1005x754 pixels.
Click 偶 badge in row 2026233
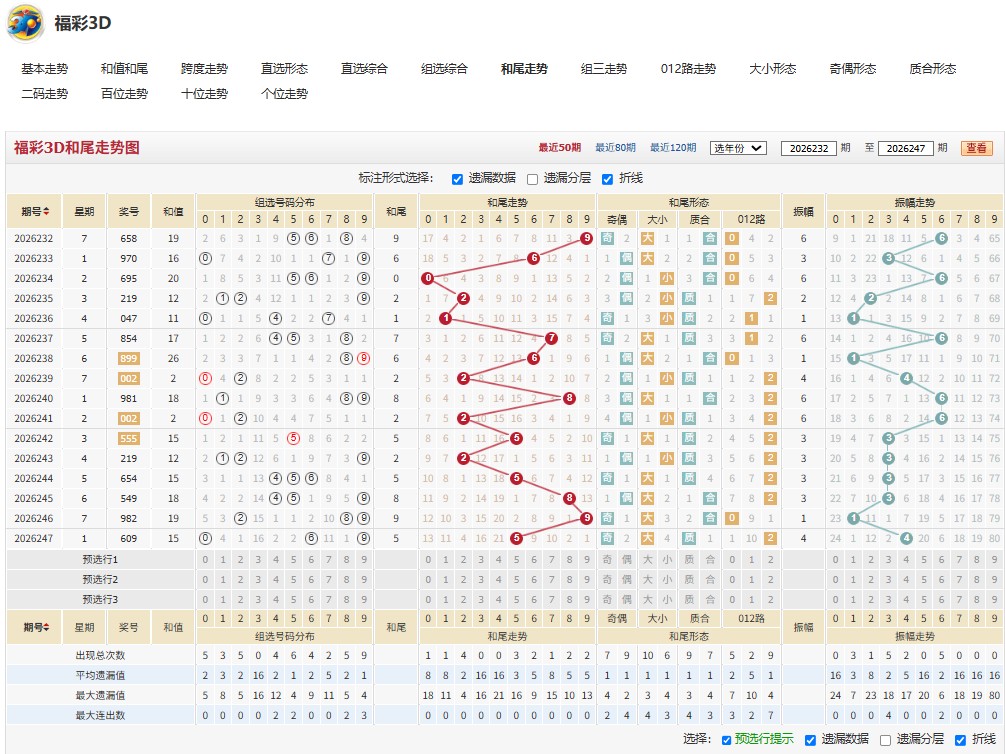click(626, 258)
